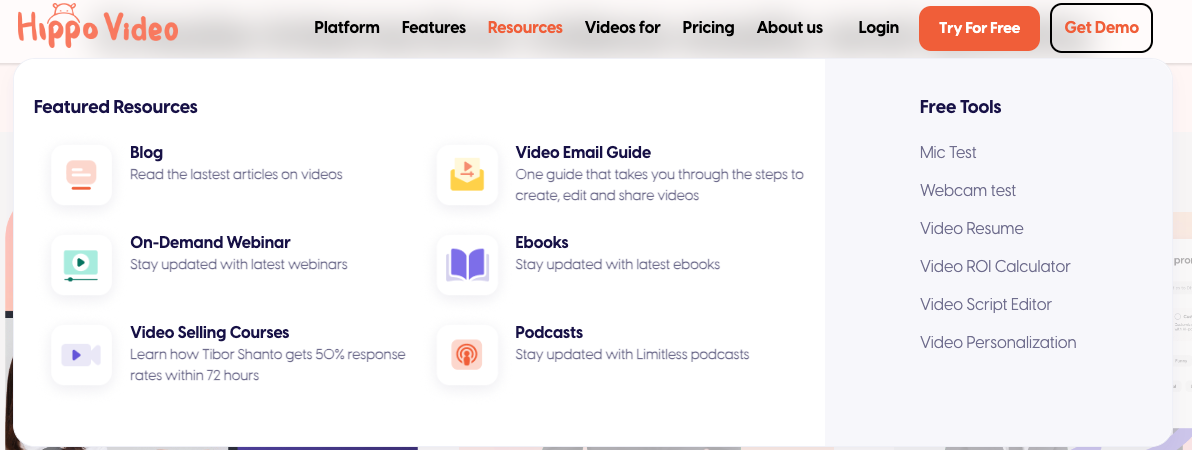Open the Mic Test tool
The width and height of the screenshot is (1192, 450).
[948, 153]
